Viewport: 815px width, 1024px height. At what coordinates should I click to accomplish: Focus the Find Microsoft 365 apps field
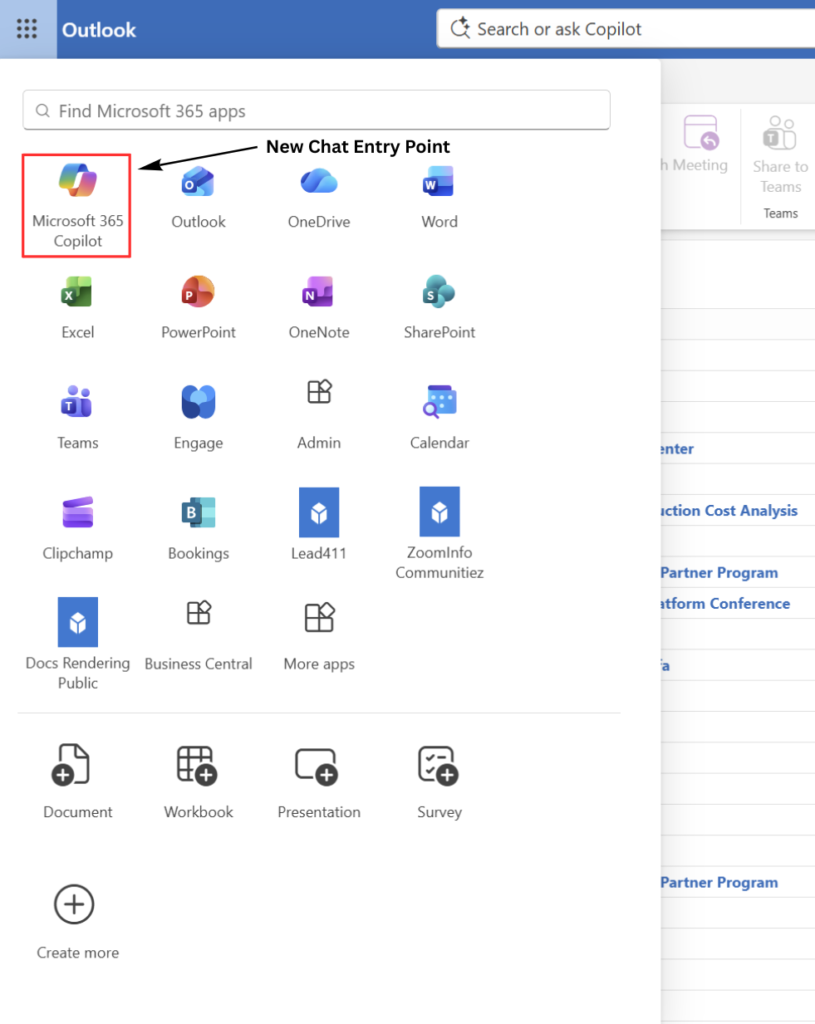coord(317,110)
